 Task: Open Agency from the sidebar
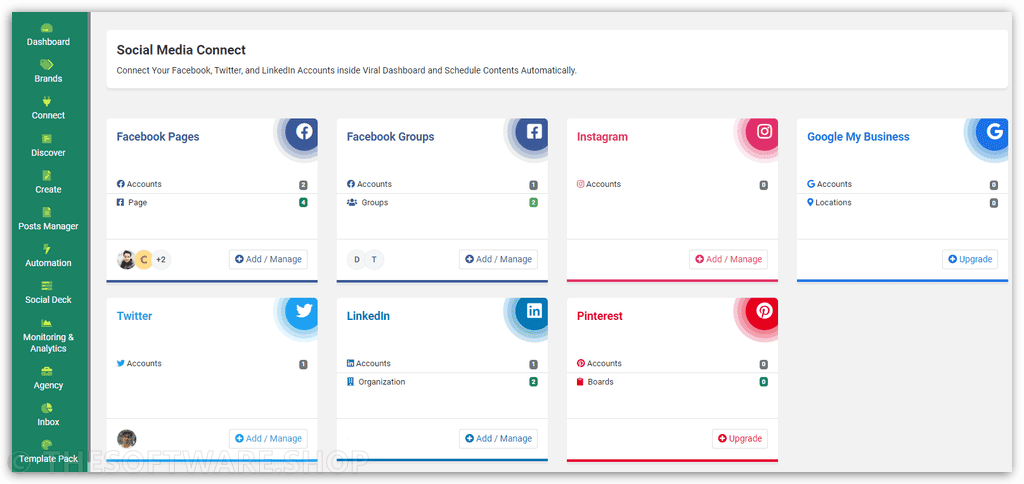coord(48,378)
